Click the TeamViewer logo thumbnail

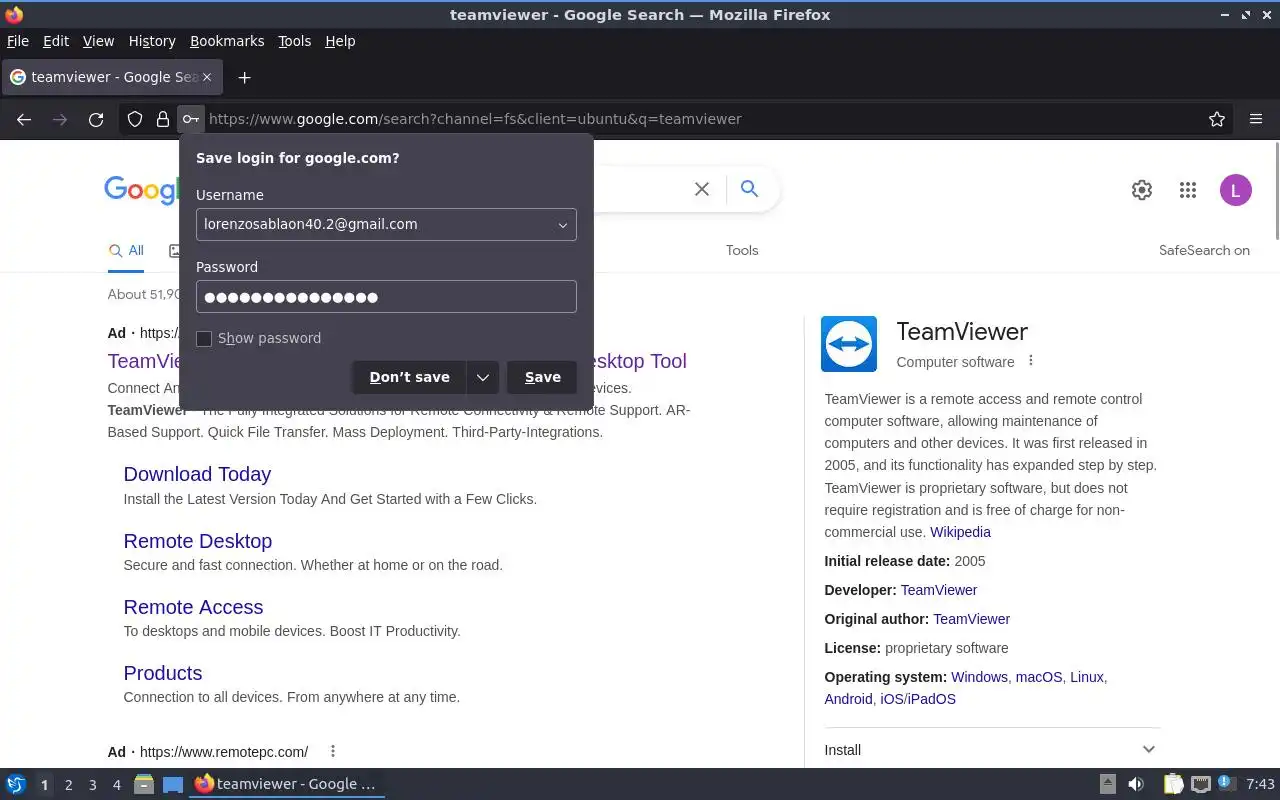tap(849, 344)
